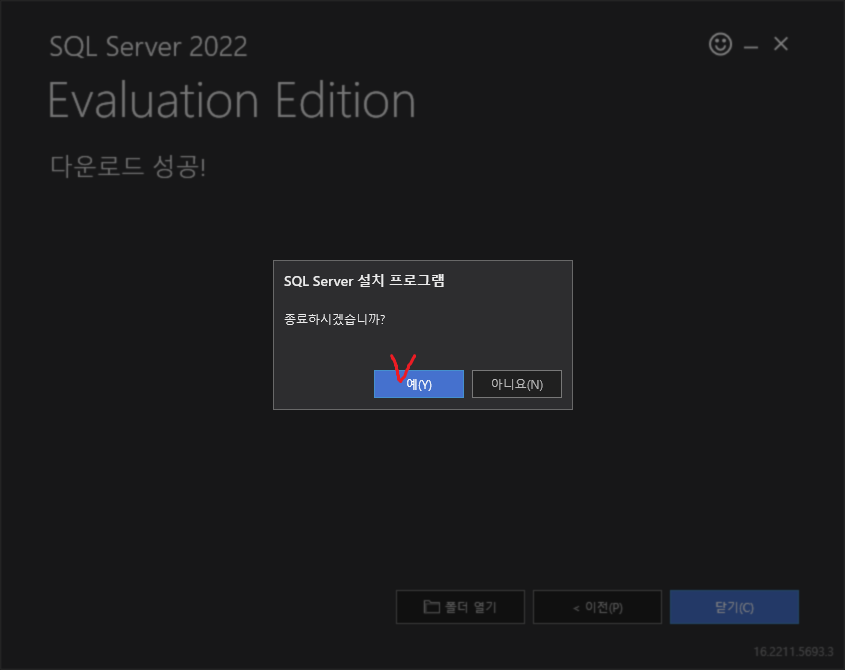
Task: Cancel exit with the 아니요(N) button
Action: click(517, 384)
